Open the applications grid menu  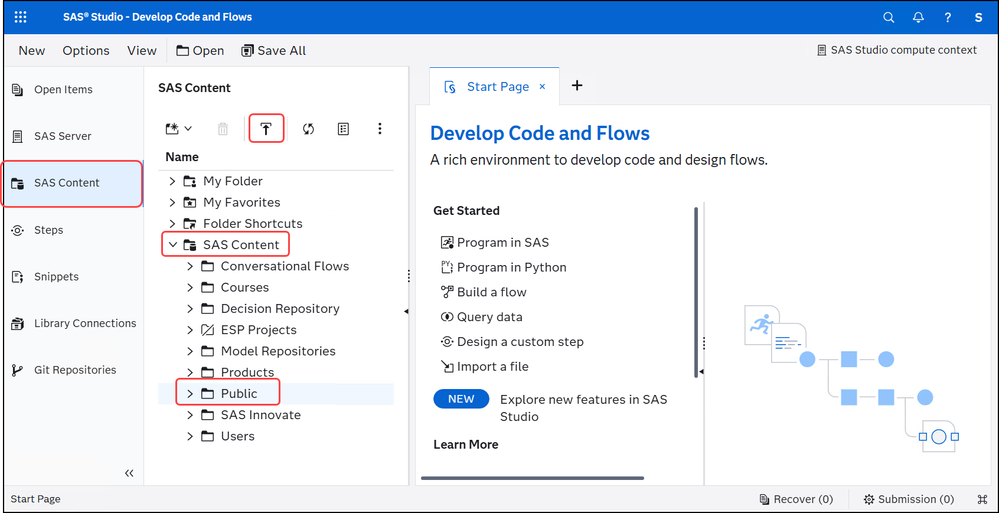(x=20, y=17)
